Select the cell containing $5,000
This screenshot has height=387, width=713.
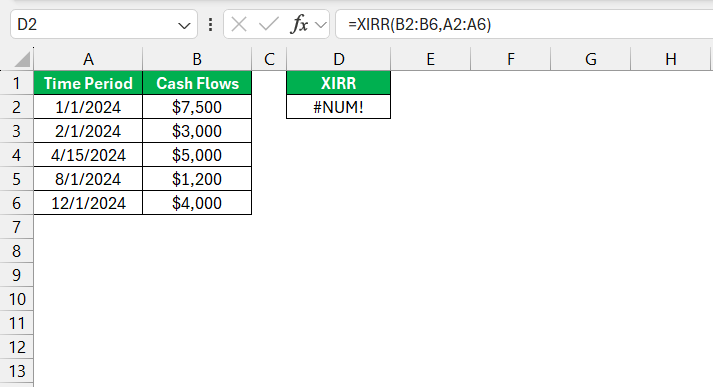197,155
